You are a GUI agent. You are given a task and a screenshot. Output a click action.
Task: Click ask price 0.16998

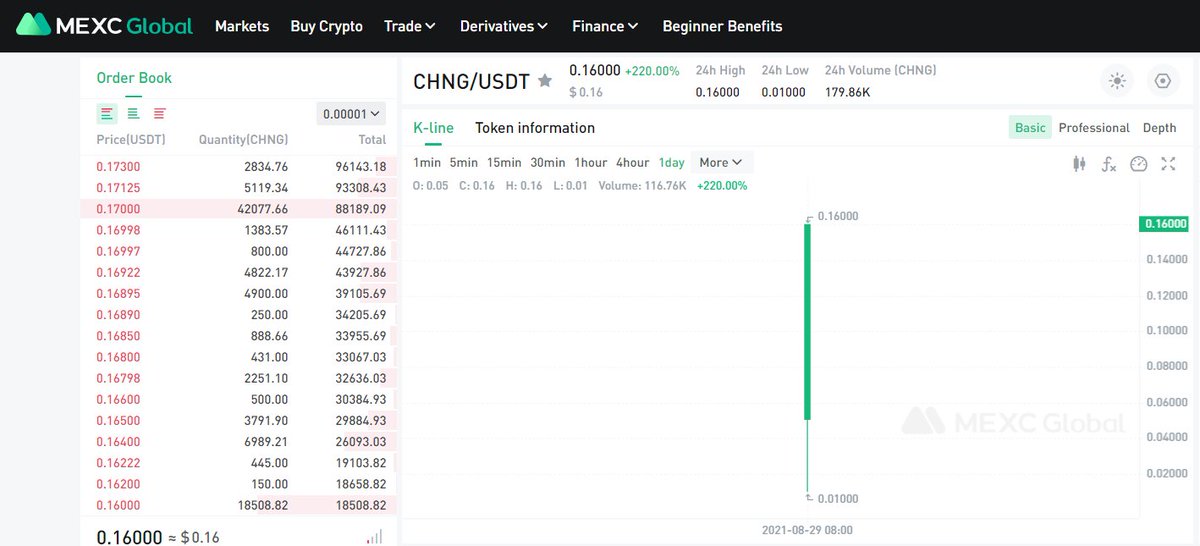(x=118, y=230)
